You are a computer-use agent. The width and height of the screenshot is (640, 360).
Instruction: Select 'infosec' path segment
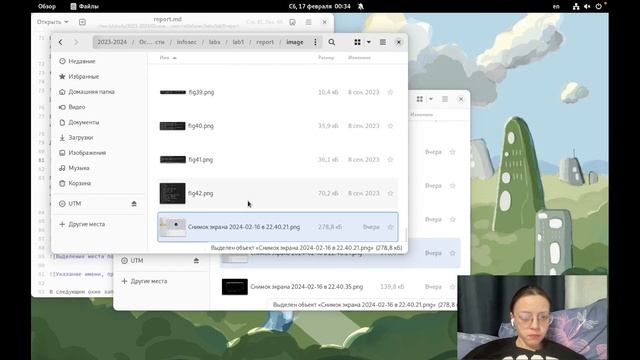187,42
